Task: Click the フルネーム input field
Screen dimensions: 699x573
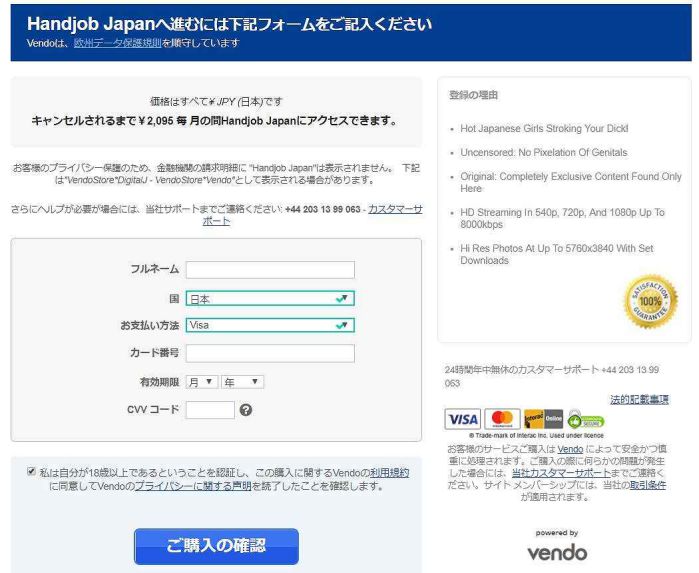Action: tap(270, 270)
